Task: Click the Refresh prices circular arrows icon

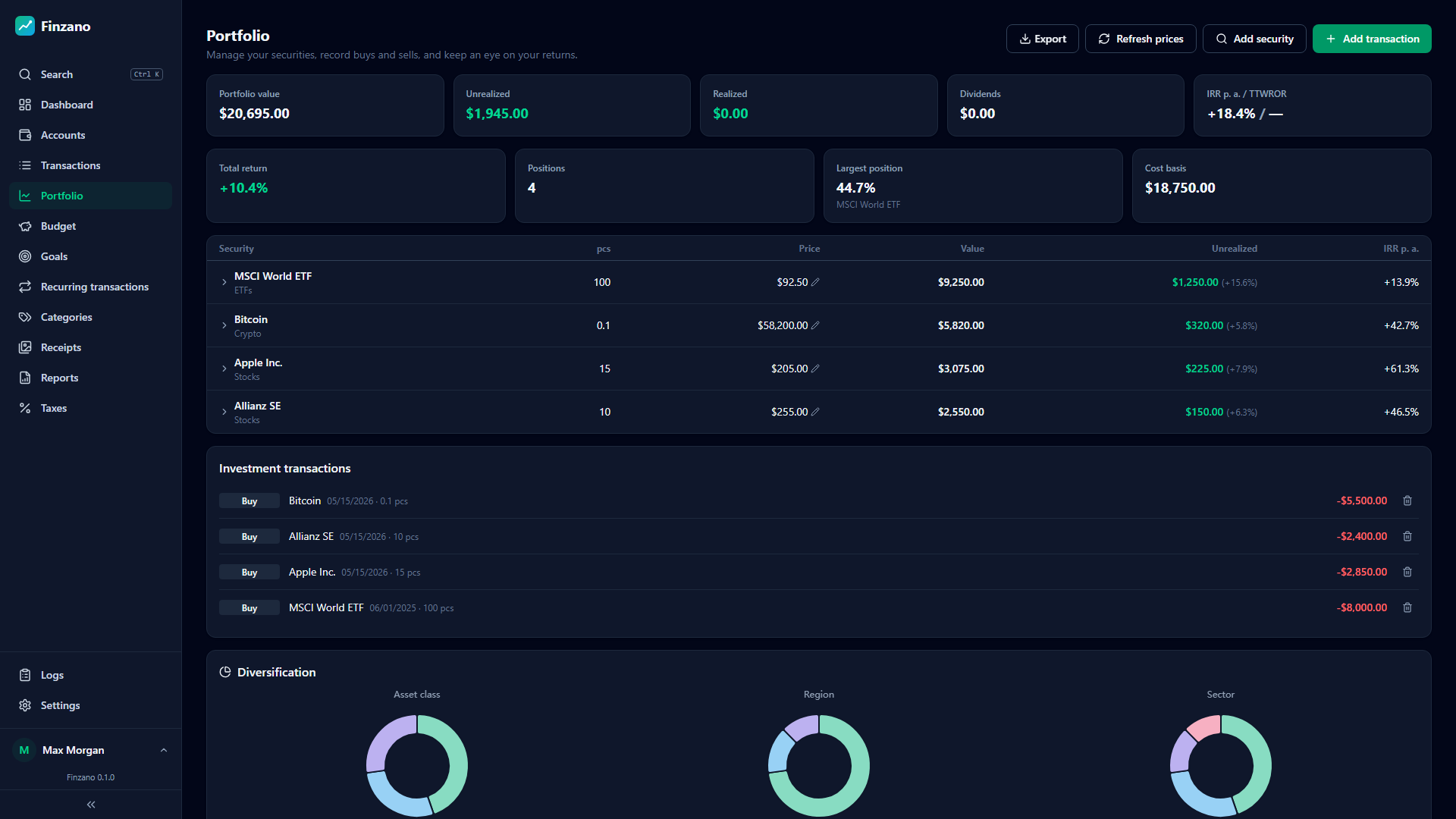Action: [x=1104, y=39]
